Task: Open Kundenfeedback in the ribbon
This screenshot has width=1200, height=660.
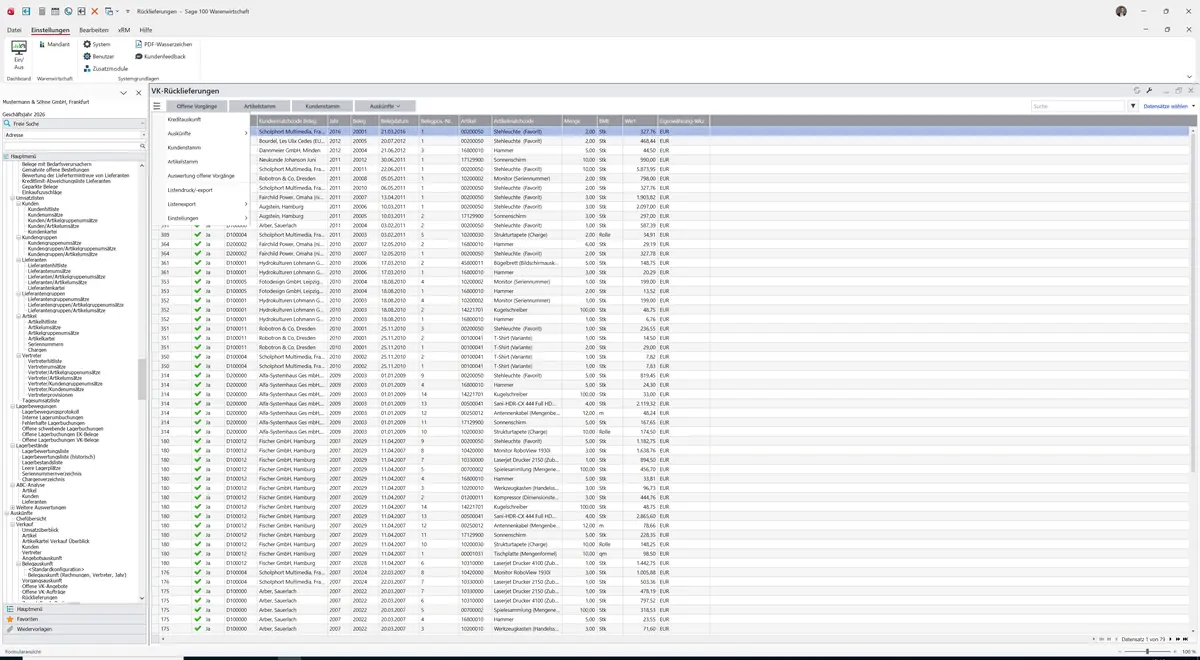Action: [160, 56]
